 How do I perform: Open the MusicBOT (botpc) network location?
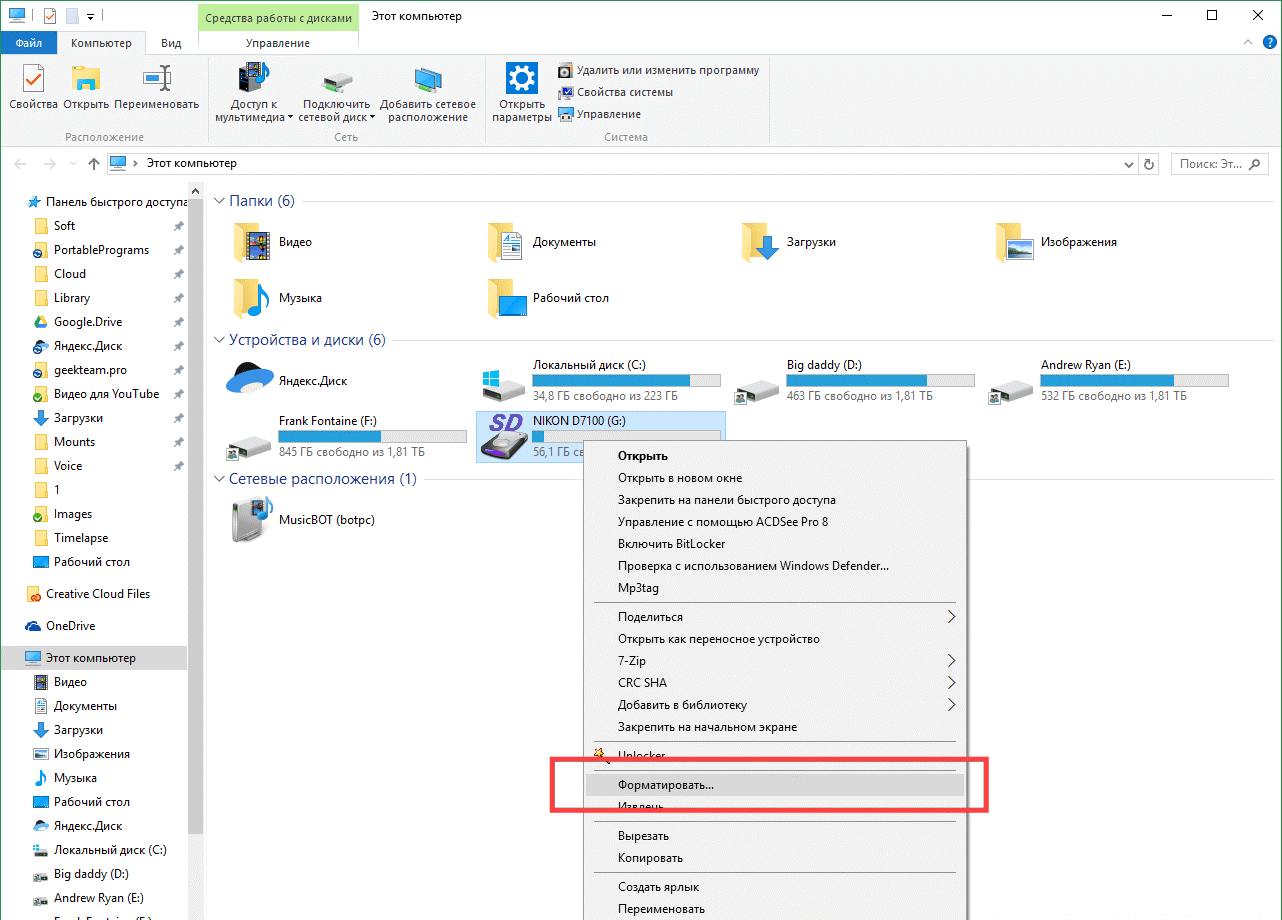251,519
